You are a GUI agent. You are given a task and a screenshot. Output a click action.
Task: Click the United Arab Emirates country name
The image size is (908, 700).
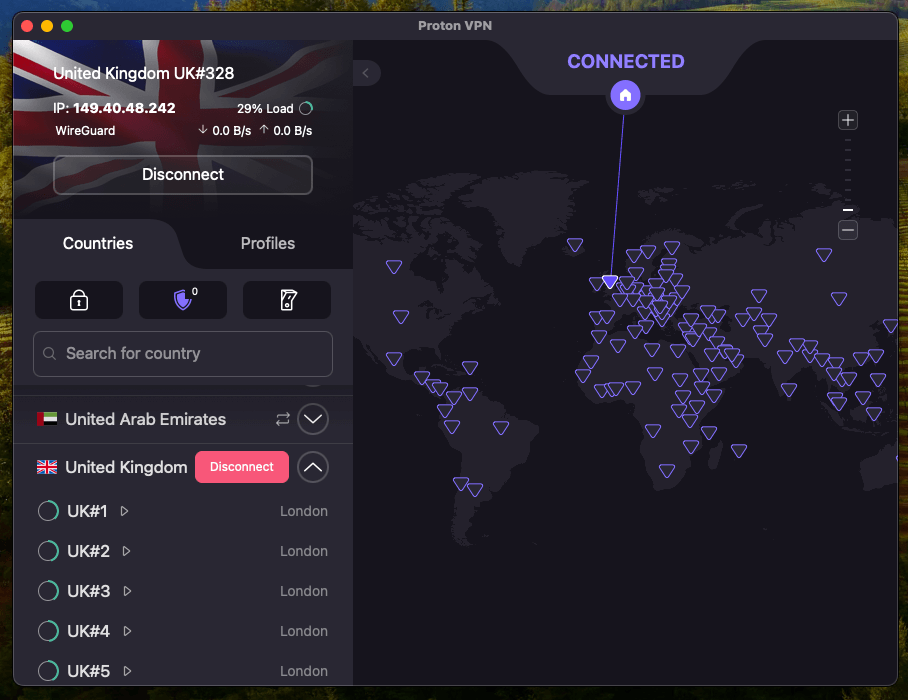pos(145,419)
